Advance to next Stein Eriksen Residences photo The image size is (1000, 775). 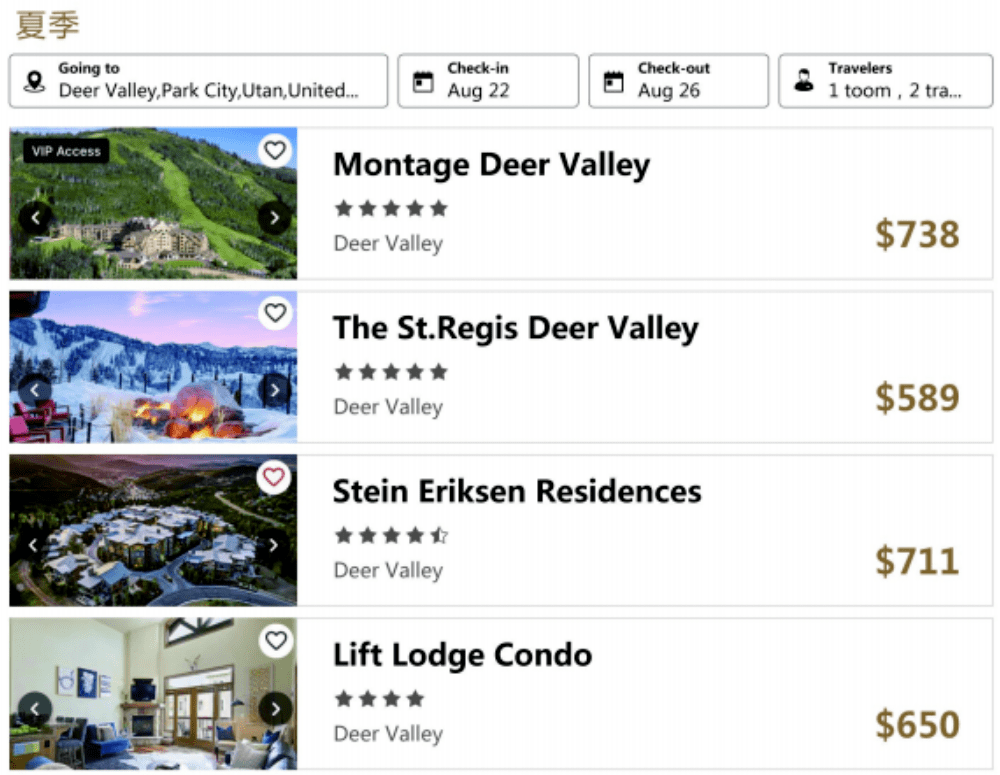tap(274, 545)
